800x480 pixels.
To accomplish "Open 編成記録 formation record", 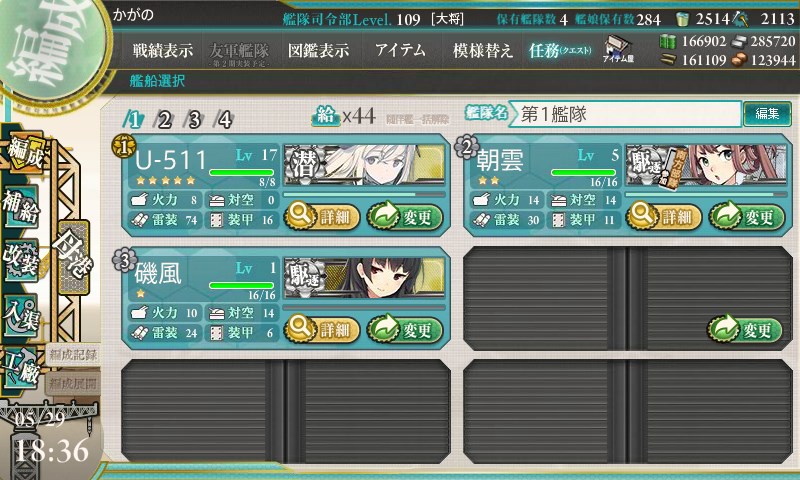I will (73, 355).
